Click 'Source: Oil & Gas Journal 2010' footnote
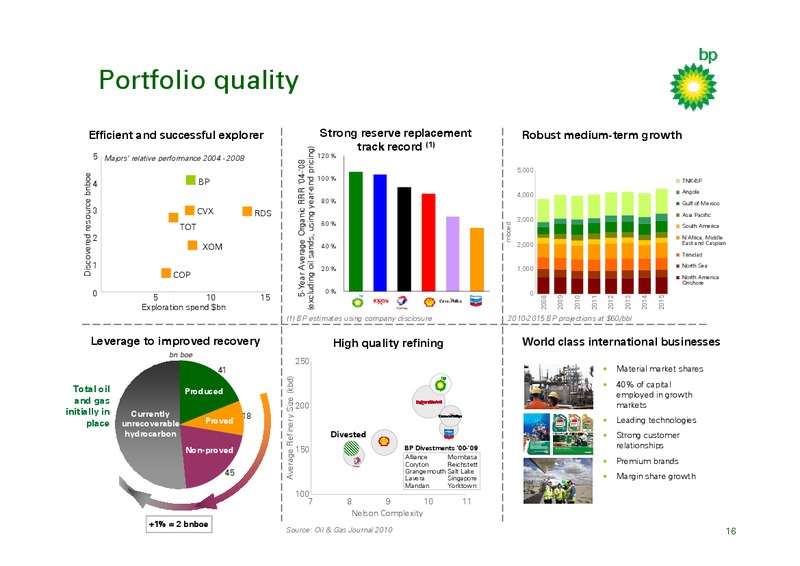800x566 pixels. (339, 530)
